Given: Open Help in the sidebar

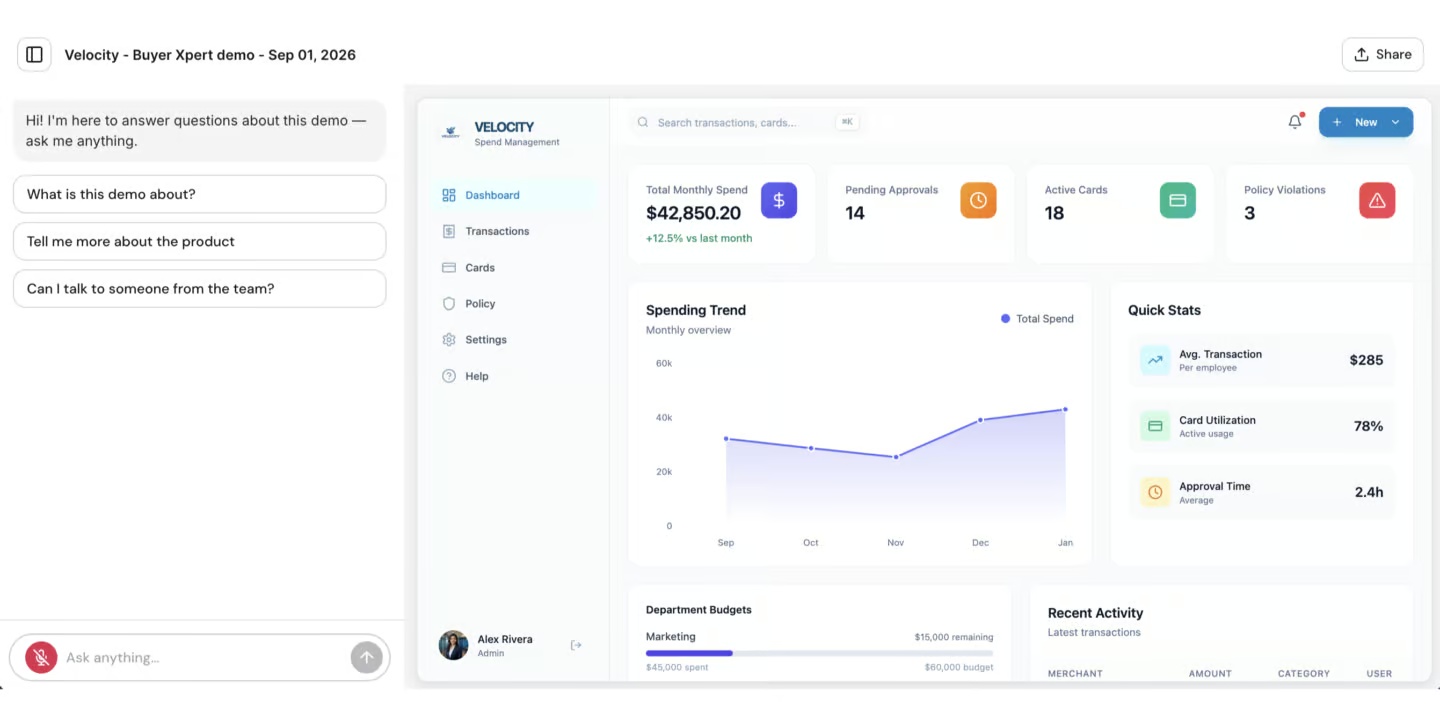Looking at the screenshot, I should click(514, 376).
